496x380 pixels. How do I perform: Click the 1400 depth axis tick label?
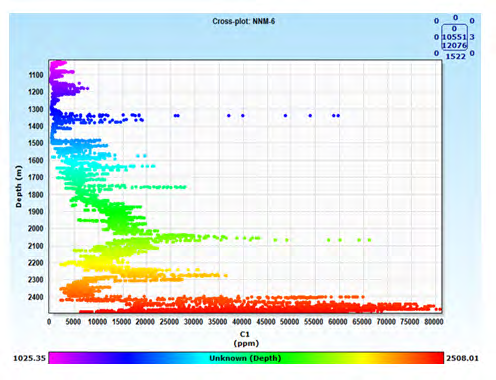click(36, 126)
